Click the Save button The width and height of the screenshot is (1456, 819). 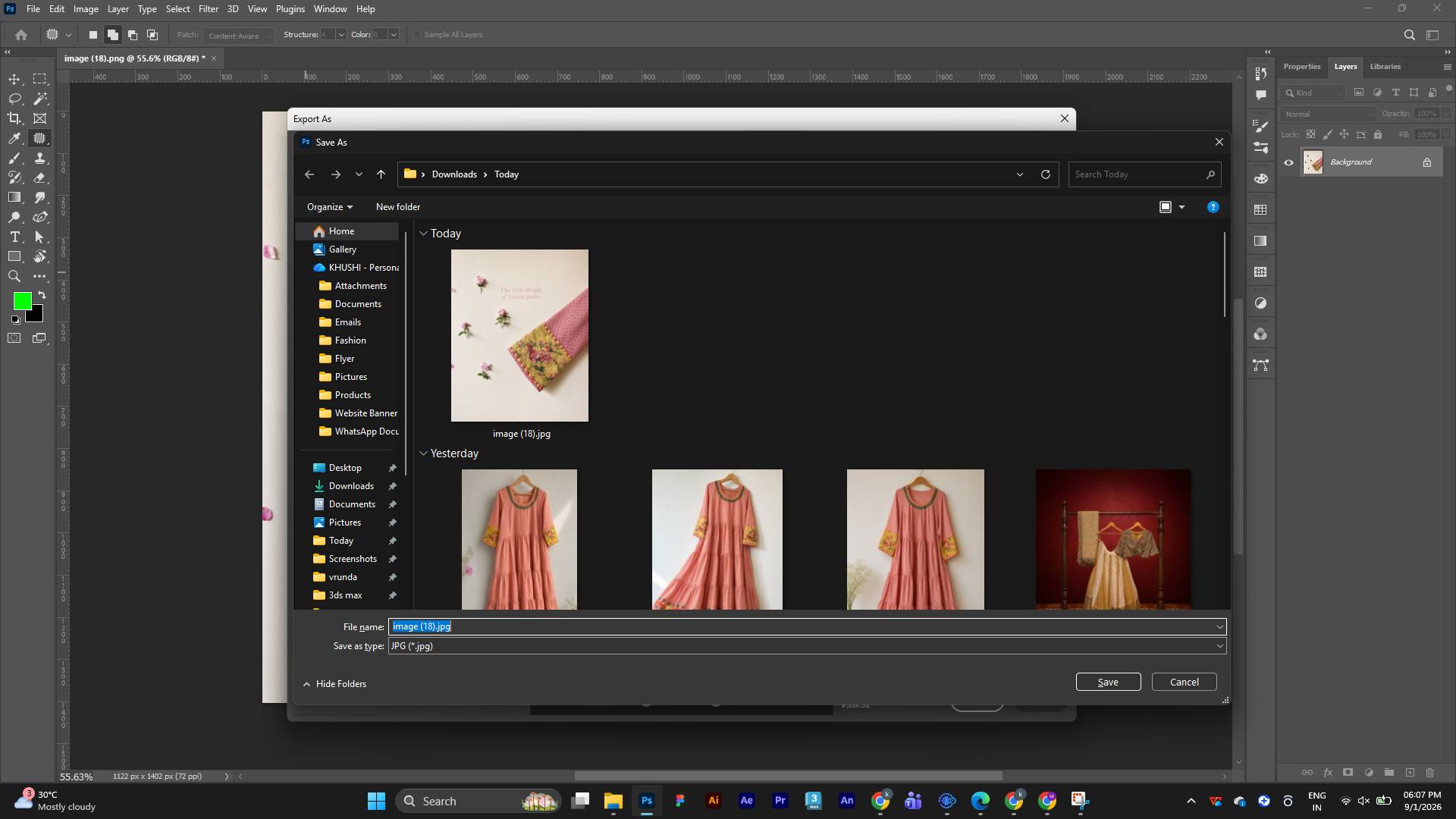tap(1108, 682)
